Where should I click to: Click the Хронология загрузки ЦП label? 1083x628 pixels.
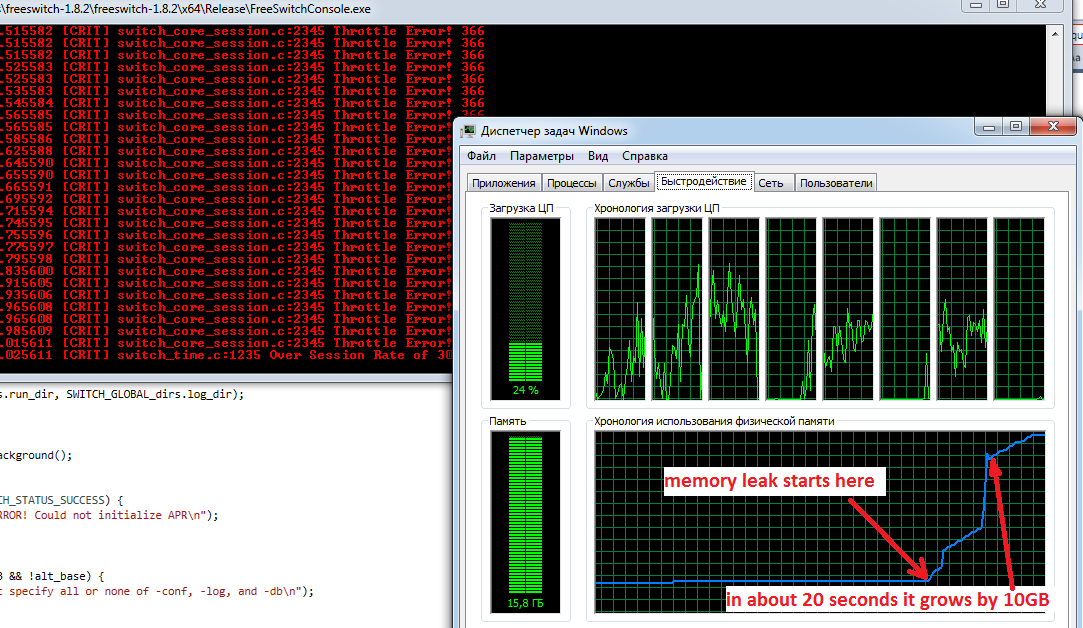(x=657, y=208)
